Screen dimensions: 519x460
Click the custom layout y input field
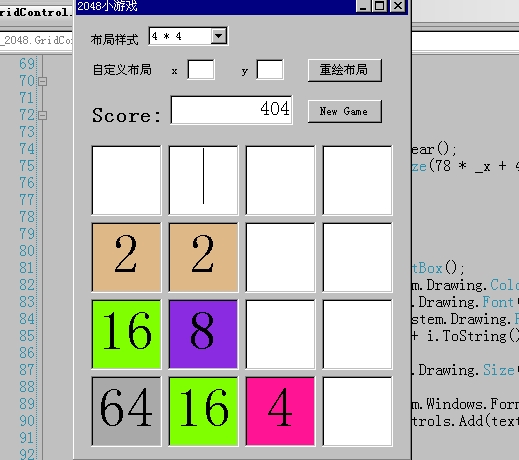(x=270, y=70)
